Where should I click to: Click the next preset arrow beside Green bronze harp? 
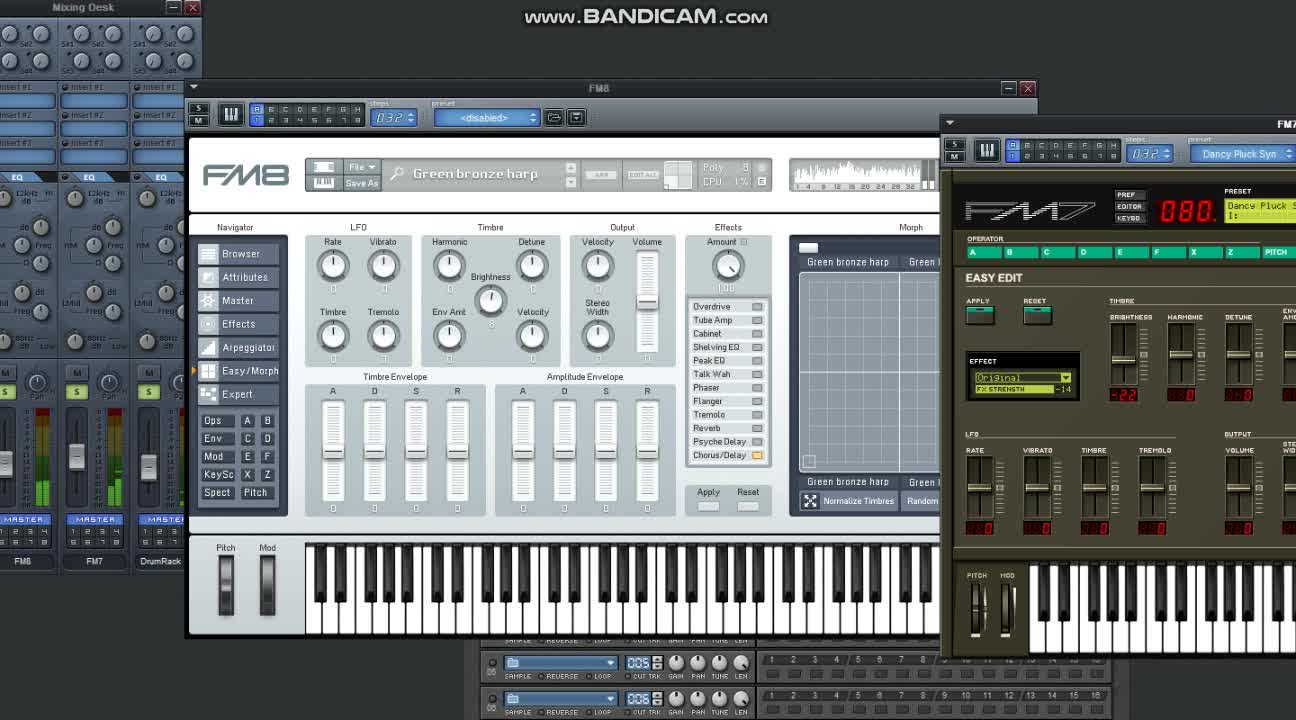tap(571, 181)
